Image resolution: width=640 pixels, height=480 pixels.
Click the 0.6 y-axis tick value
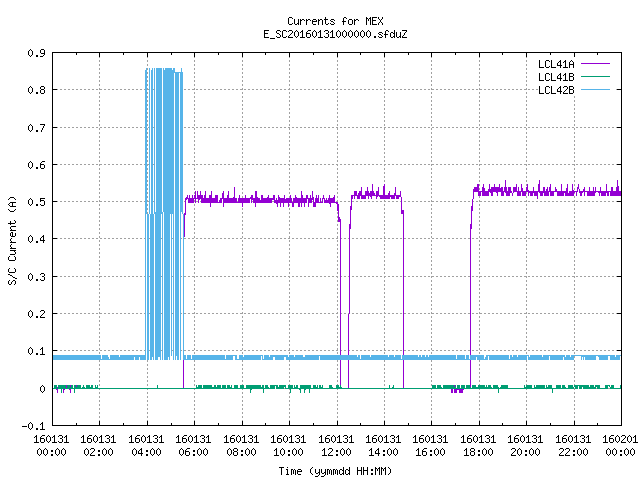click(x=36, y=165)
